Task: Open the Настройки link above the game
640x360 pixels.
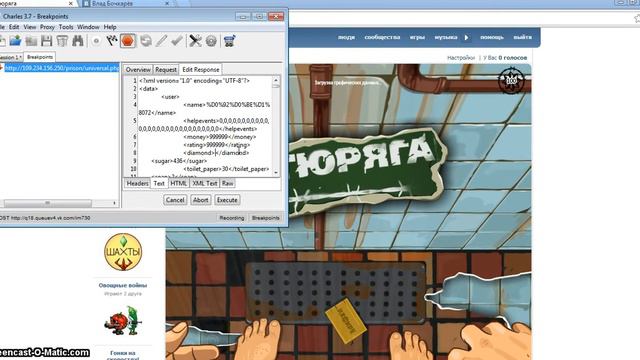Action: coord(461,58)
